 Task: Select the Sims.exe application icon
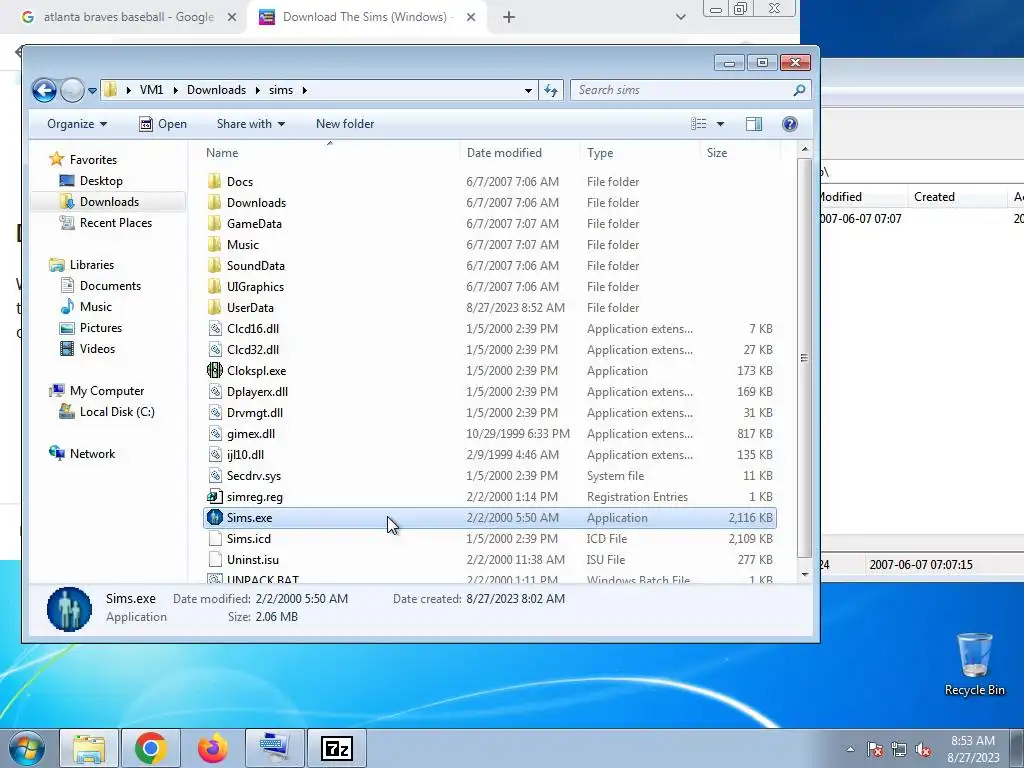click(214, 517)
